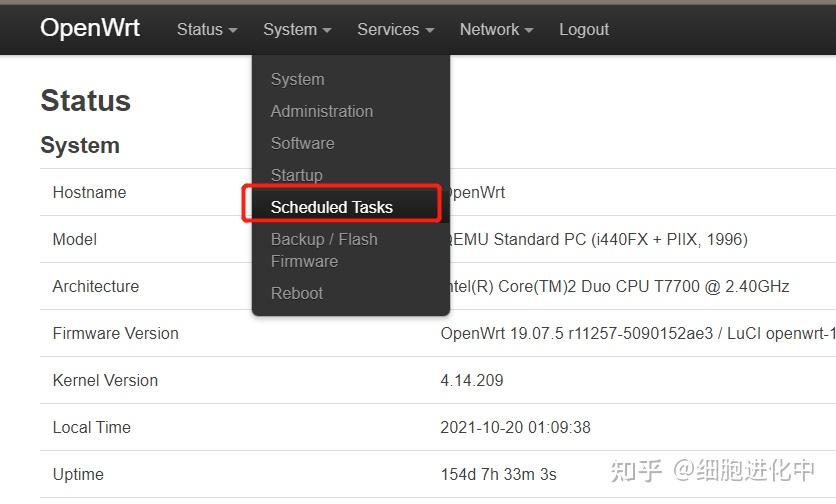The image size is (836, 504).
Task: Collapse the System dropdown menu
Action: [297, 30]
